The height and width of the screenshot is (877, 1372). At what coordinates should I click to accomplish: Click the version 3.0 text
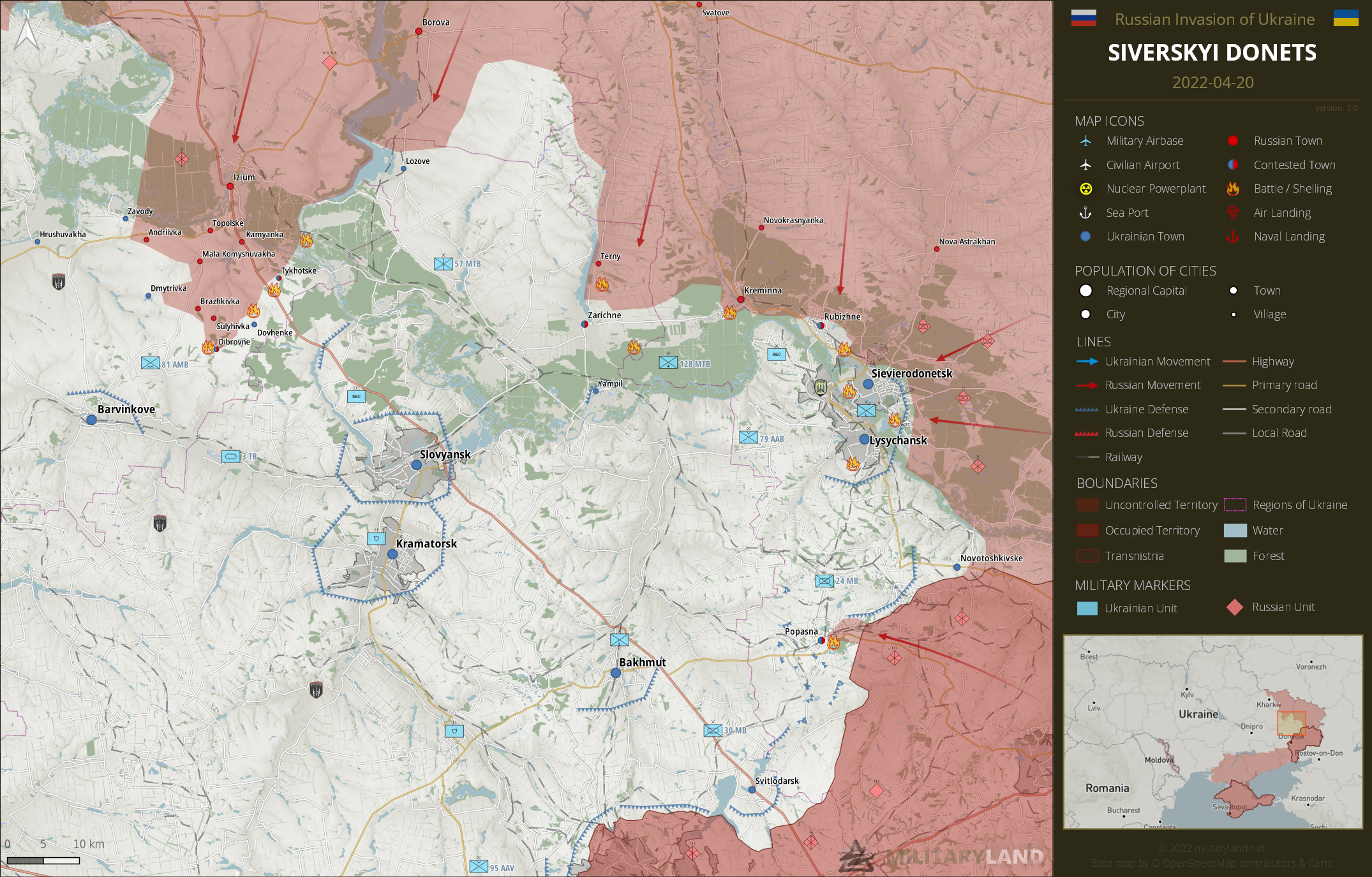tap(1336, 108)
